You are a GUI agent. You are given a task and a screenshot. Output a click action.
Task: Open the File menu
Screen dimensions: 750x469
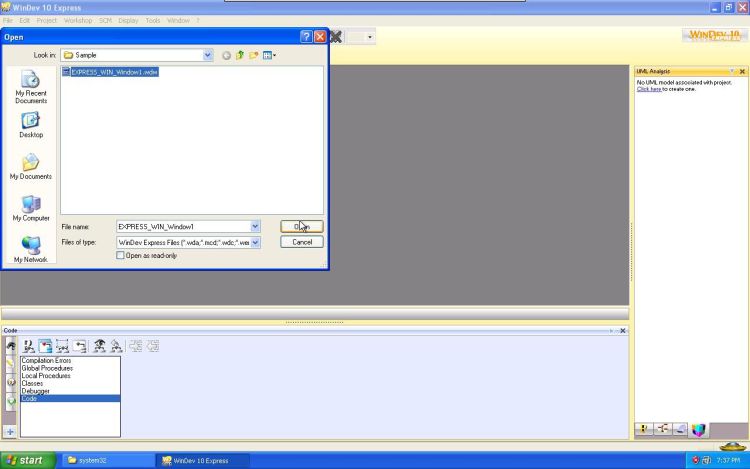point(8,21)
